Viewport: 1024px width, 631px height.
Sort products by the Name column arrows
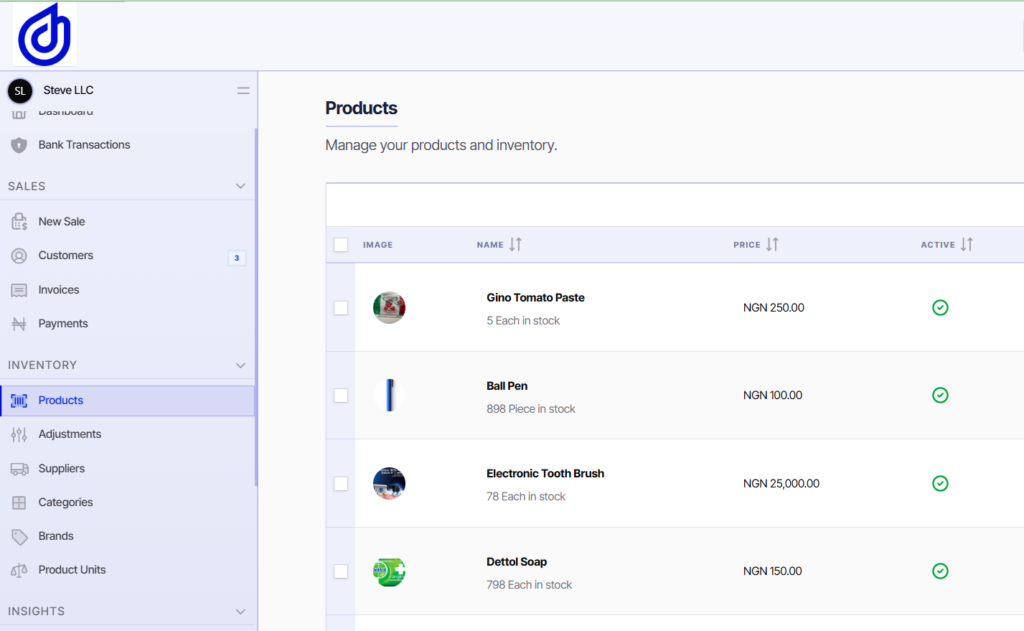[x=515, y=244]
